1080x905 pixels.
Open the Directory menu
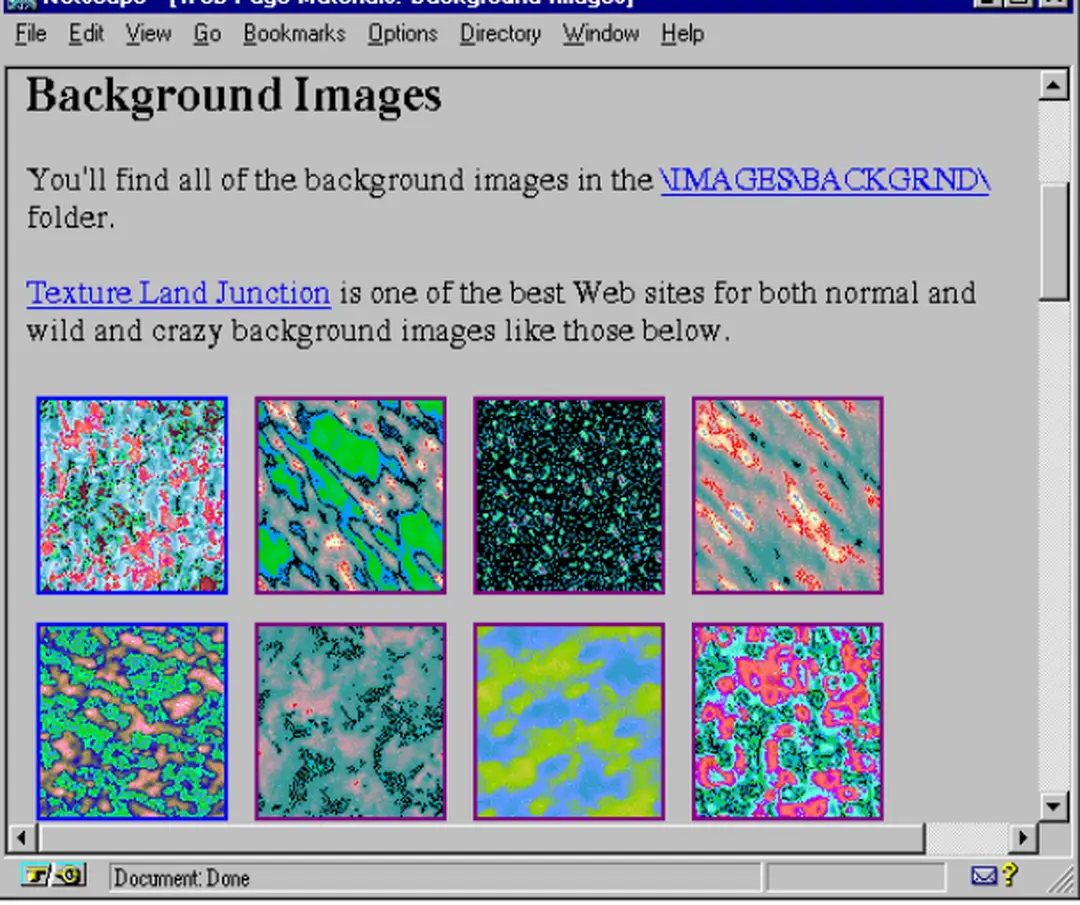click(500, 34)
